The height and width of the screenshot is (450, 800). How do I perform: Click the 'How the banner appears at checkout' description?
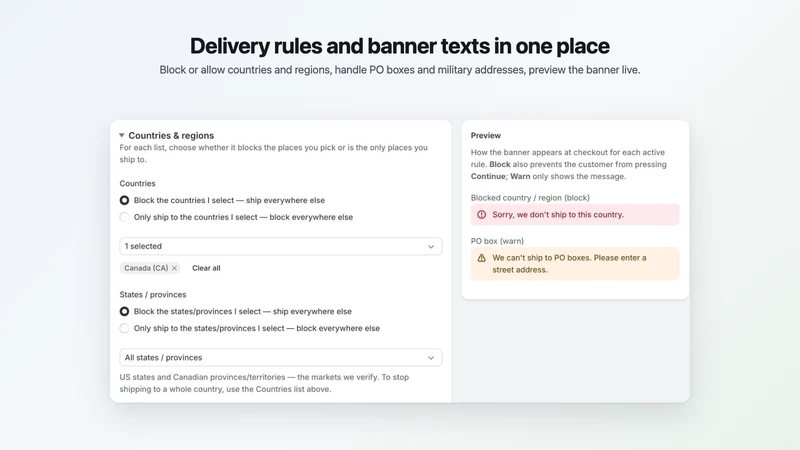(568, 164)
